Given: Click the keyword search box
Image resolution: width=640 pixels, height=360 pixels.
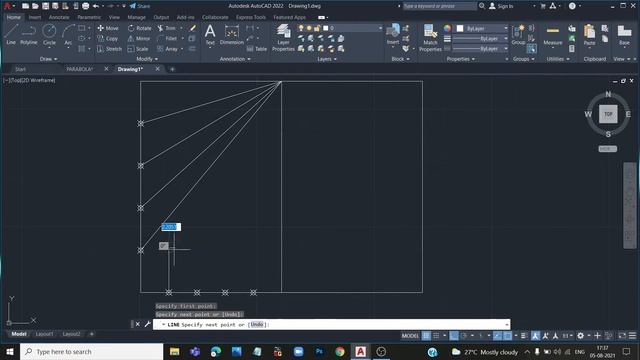Looking at the screenshot, I should 440,6.
